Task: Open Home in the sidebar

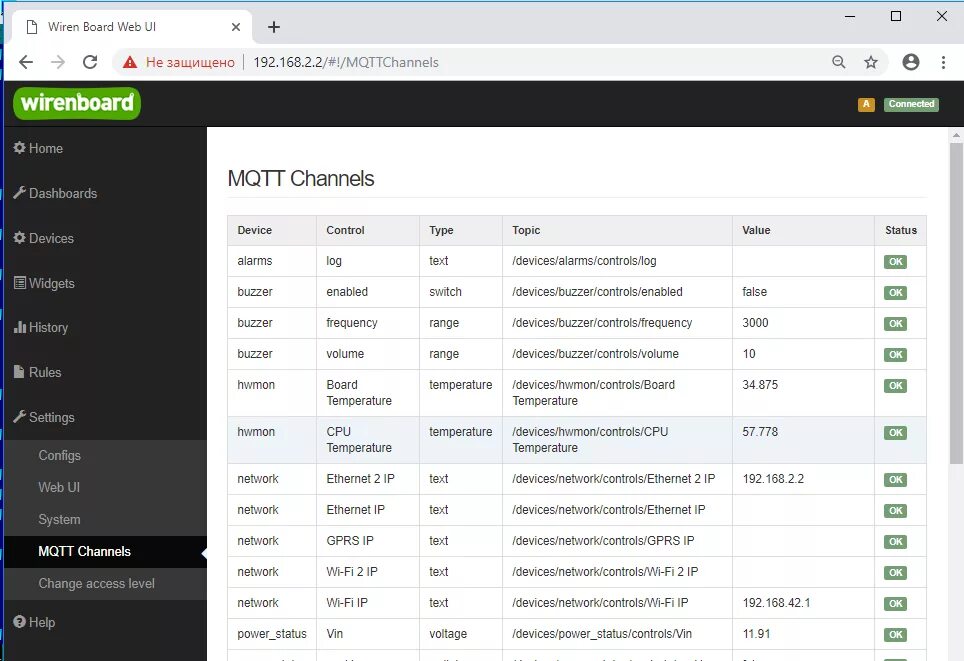Action: [x=38, y=148]
